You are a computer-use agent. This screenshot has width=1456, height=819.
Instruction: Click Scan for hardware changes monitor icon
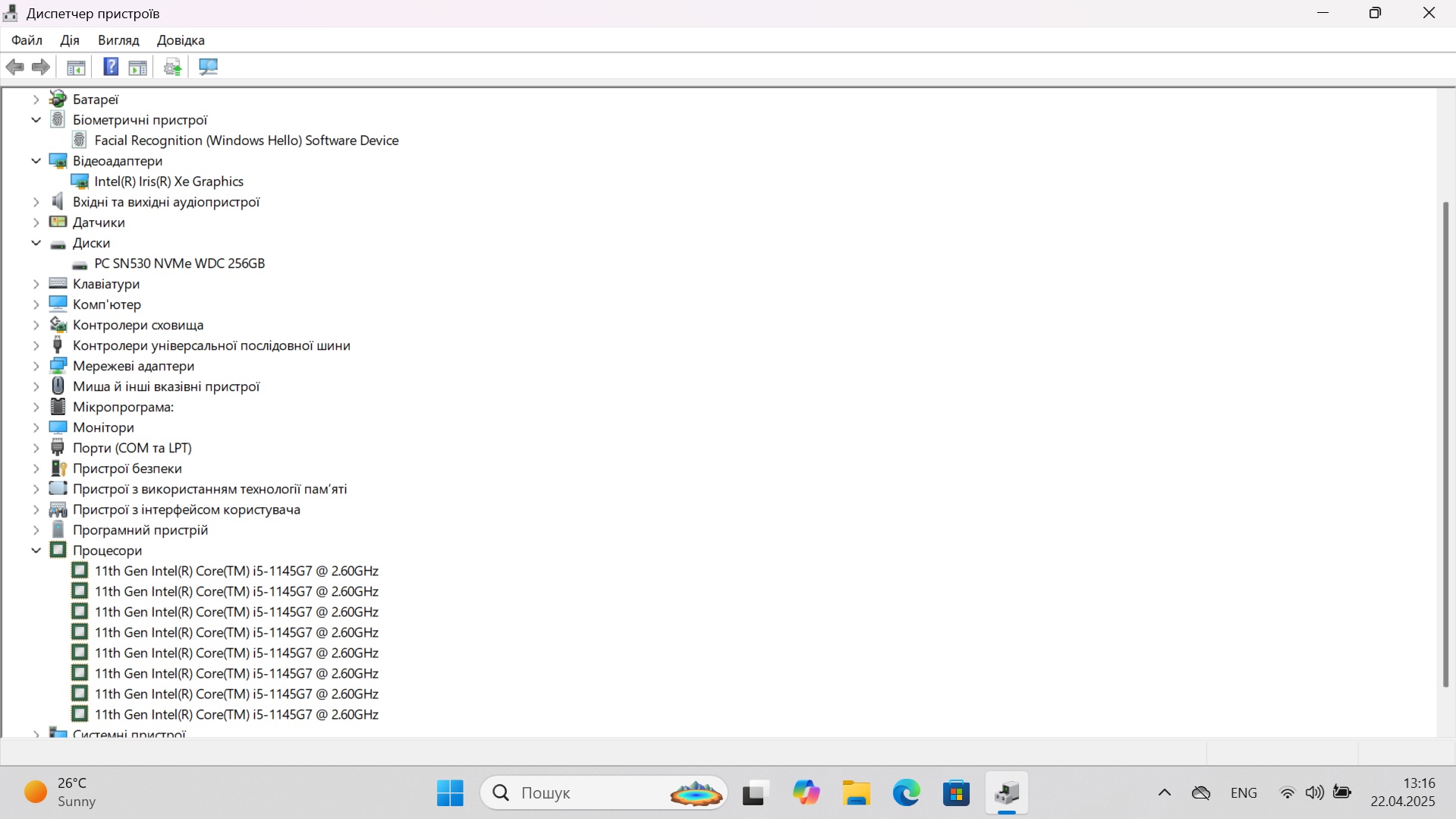[208, 67]
